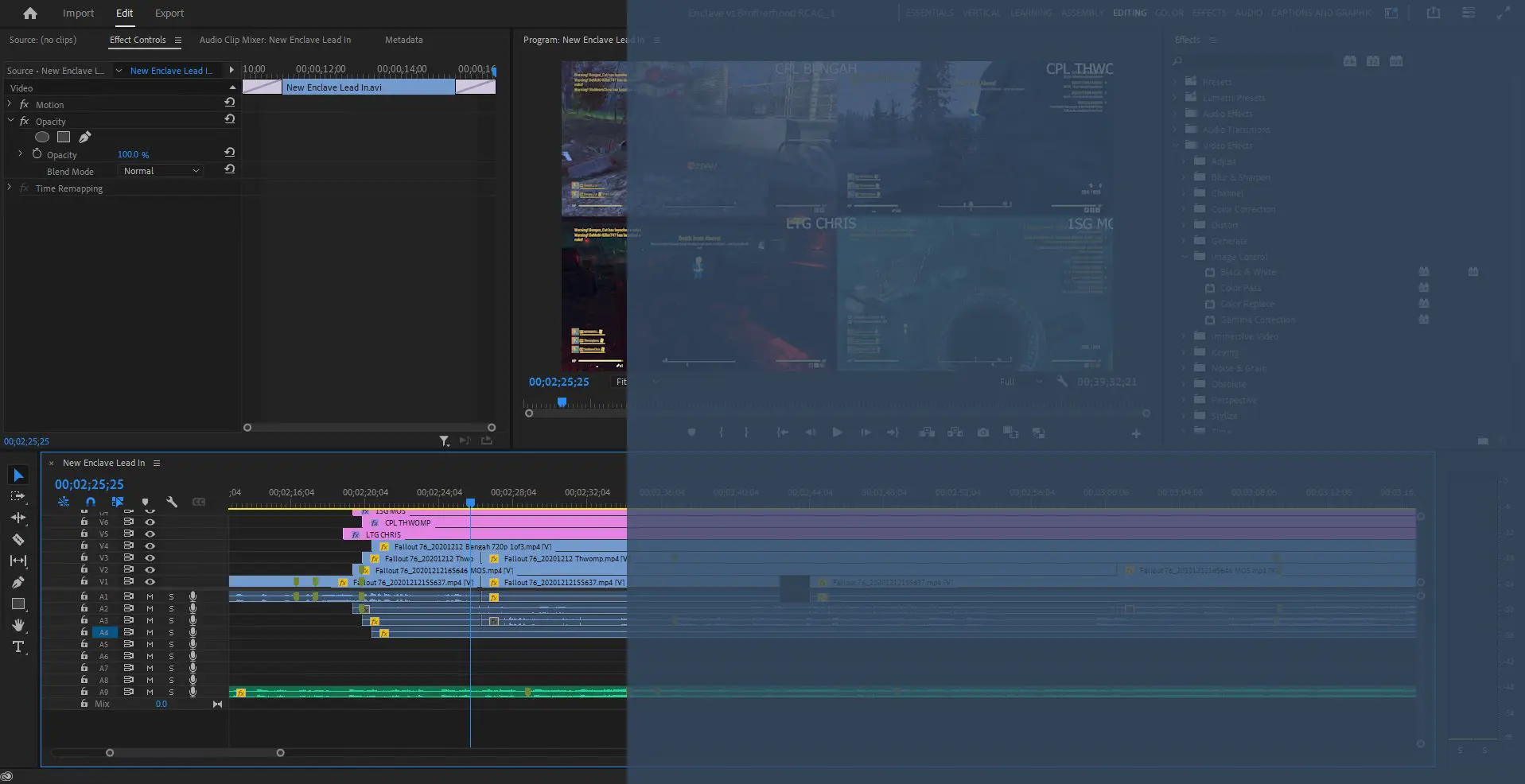
Task: Go to the Home screen icon
Action: pos(30,13)
